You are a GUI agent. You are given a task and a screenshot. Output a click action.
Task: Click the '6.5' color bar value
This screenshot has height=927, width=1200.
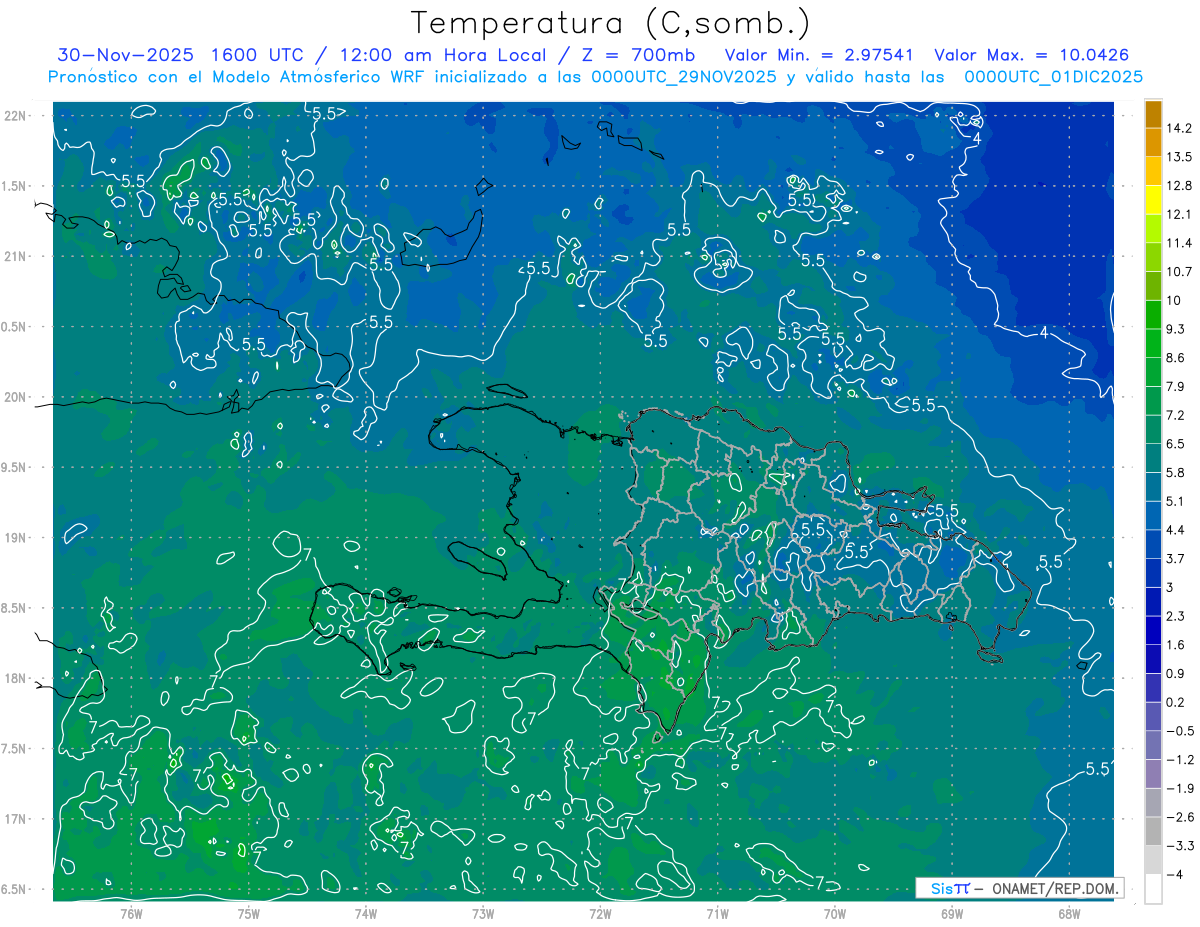click(1175, 444)
